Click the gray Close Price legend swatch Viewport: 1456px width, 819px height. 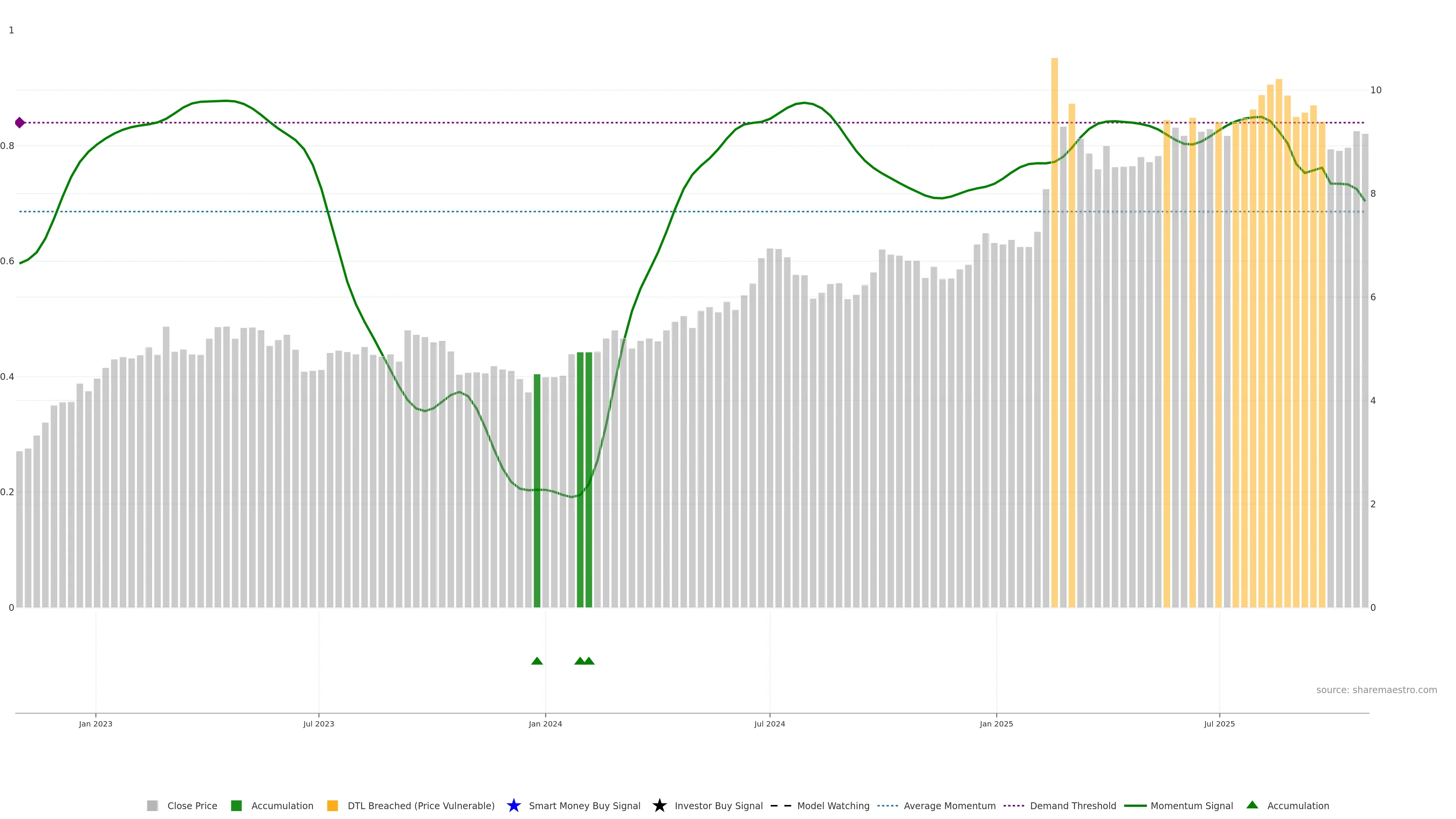[152, 805]
